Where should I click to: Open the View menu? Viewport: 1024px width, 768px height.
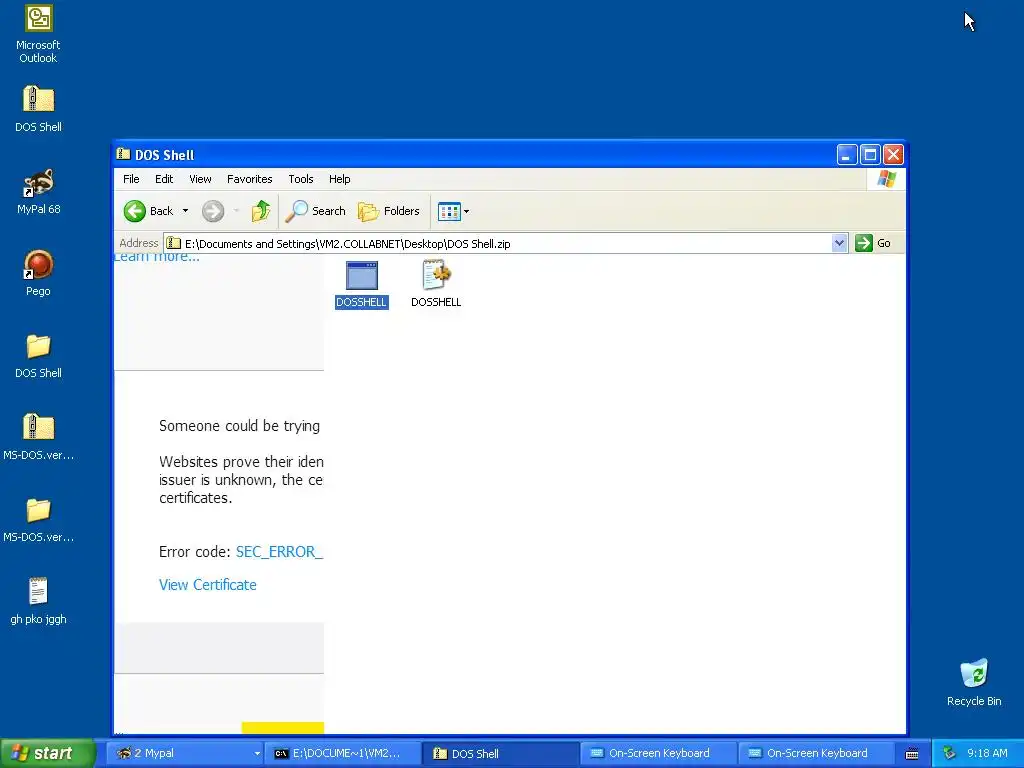point(200,179)
